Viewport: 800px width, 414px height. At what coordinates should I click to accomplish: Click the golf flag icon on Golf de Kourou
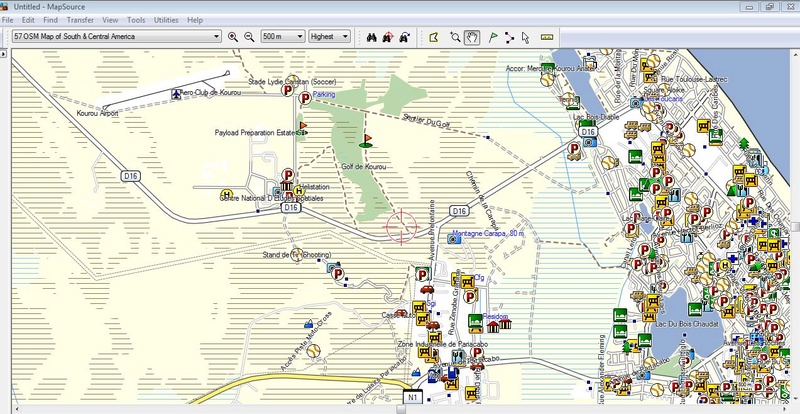pos(366,141)
